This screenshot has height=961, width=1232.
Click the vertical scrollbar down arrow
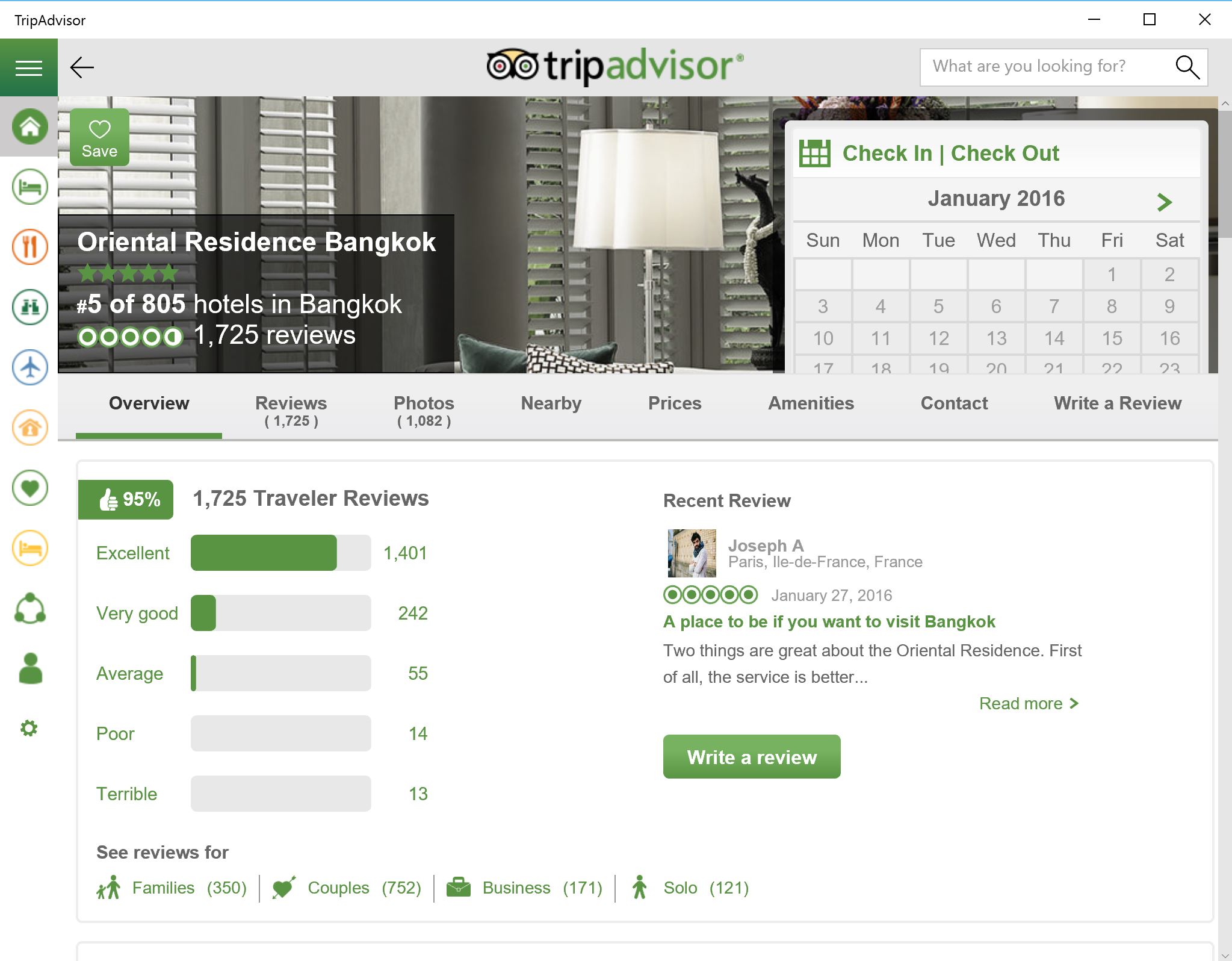tap(1225, 955)
